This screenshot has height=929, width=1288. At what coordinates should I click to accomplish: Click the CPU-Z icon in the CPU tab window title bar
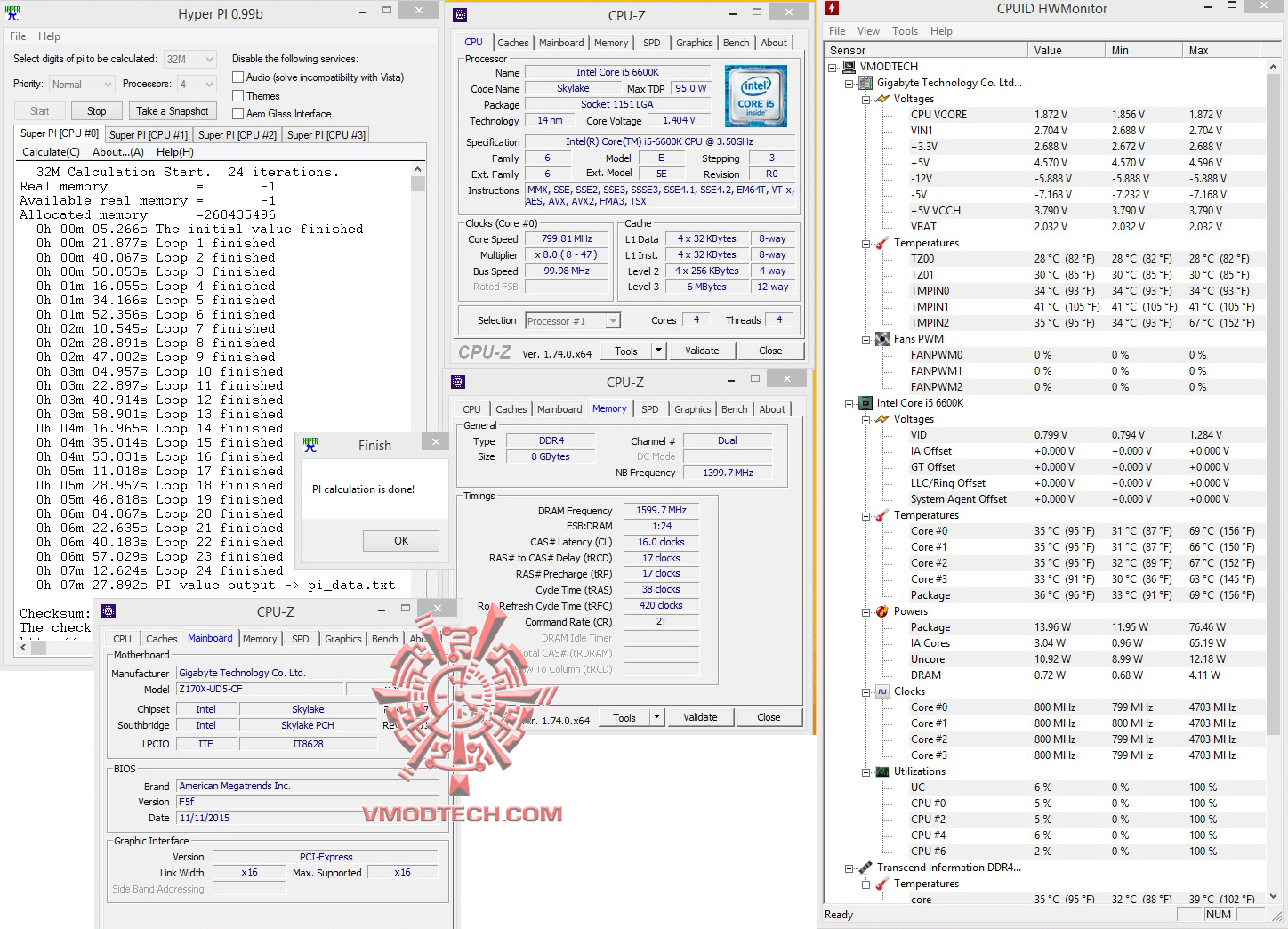click(460, 15)
